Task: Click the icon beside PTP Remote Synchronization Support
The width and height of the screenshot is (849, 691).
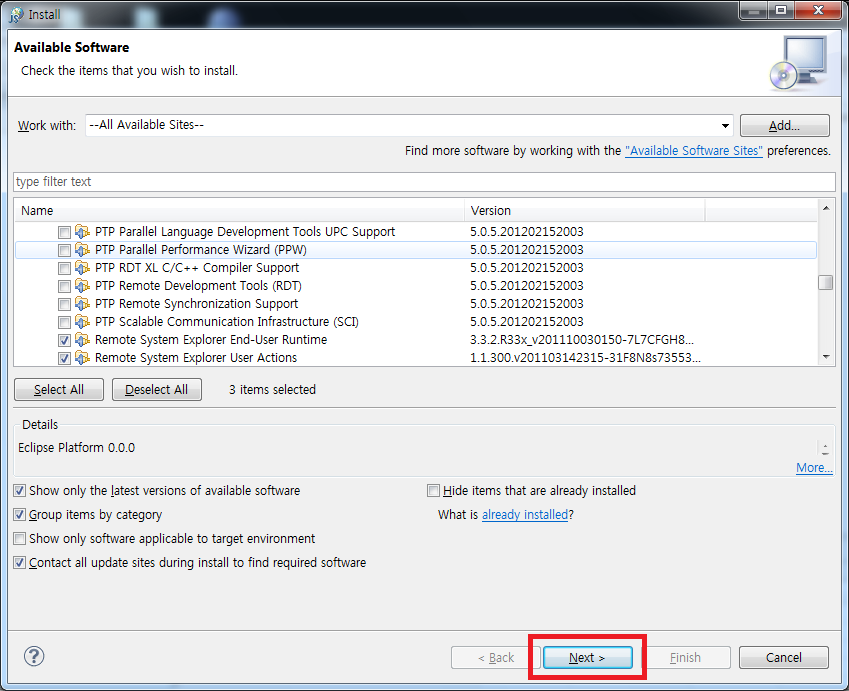Action: pos(82,304)
